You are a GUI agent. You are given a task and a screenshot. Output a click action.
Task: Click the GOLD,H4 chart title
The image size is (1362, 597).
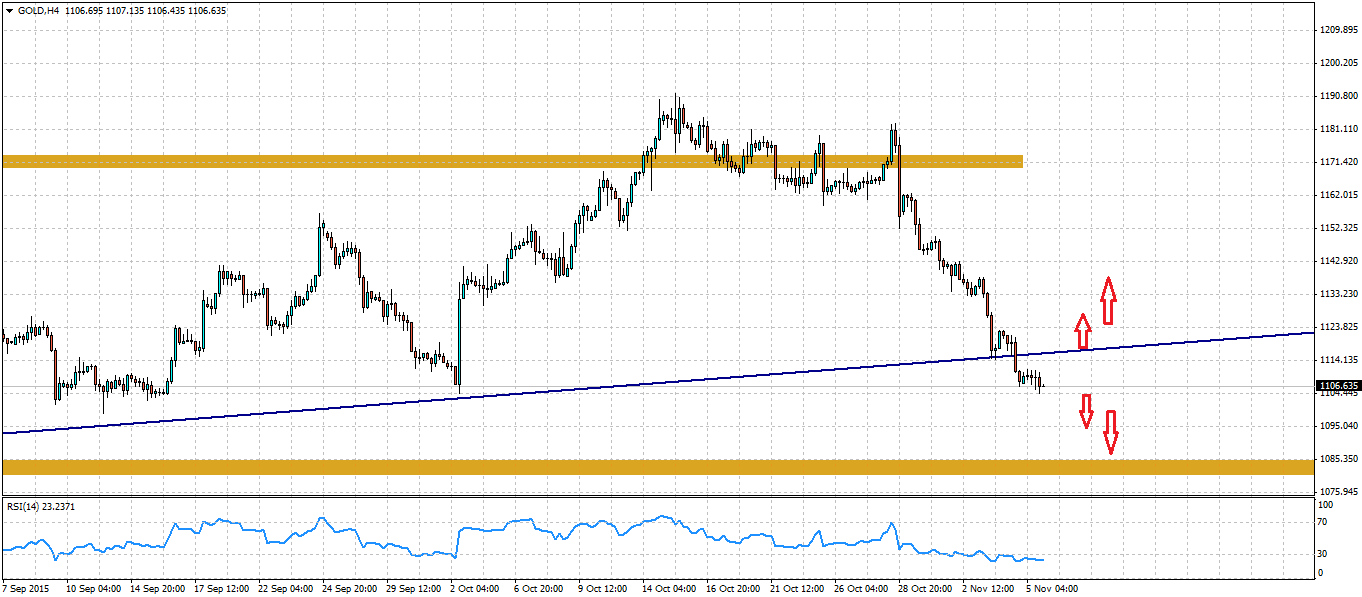coord(38,9)
